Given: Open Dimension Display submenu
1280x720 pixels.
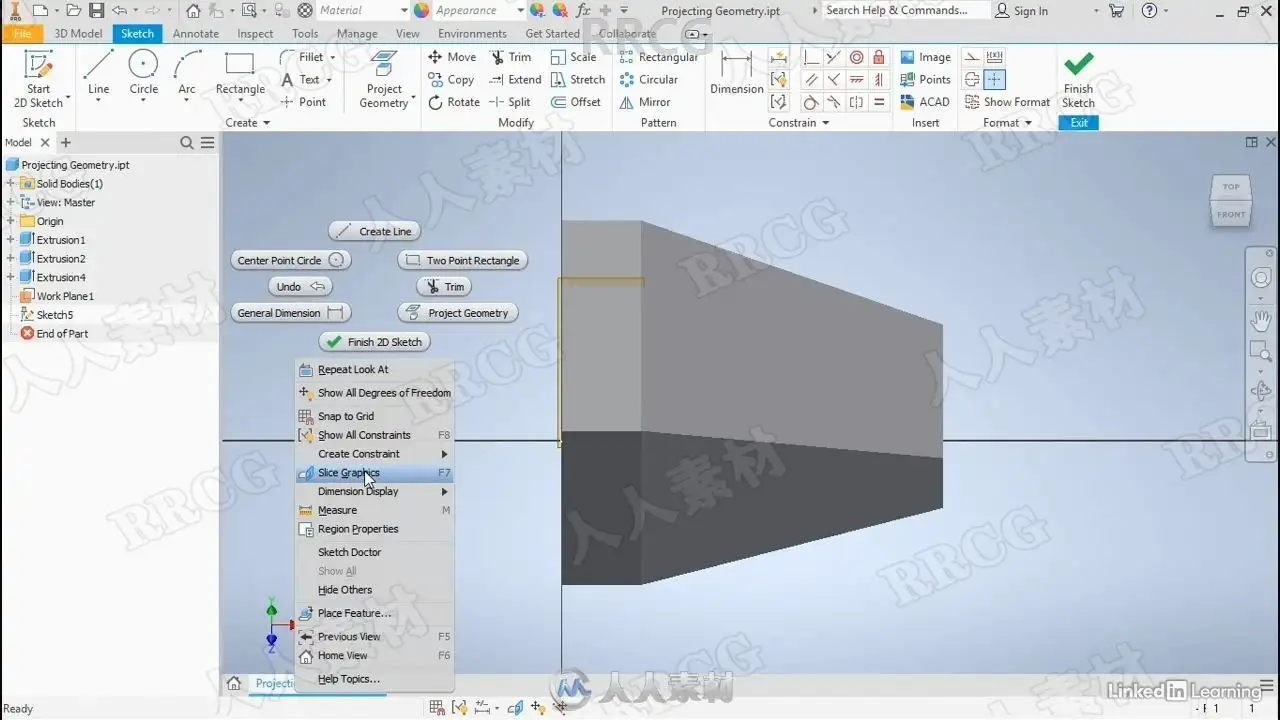Looking at the screenshot, I should click(x=375, y=492).
